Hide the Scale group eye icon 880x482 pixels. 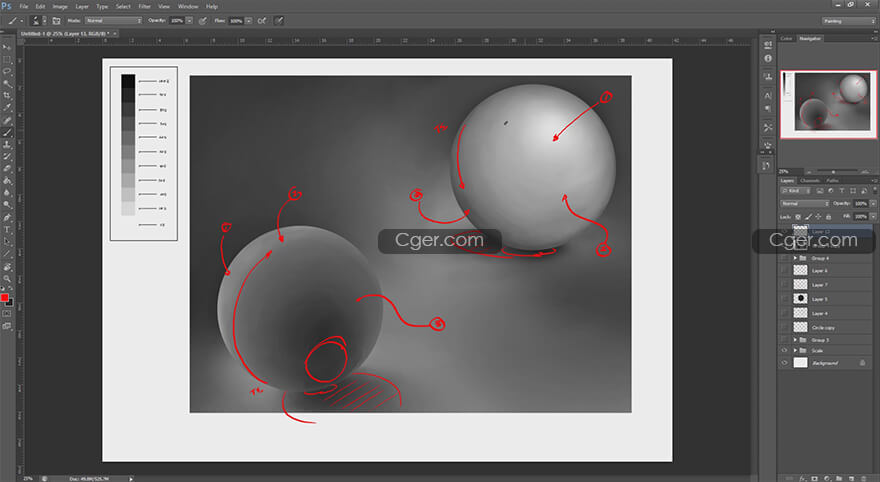point(785,350)
